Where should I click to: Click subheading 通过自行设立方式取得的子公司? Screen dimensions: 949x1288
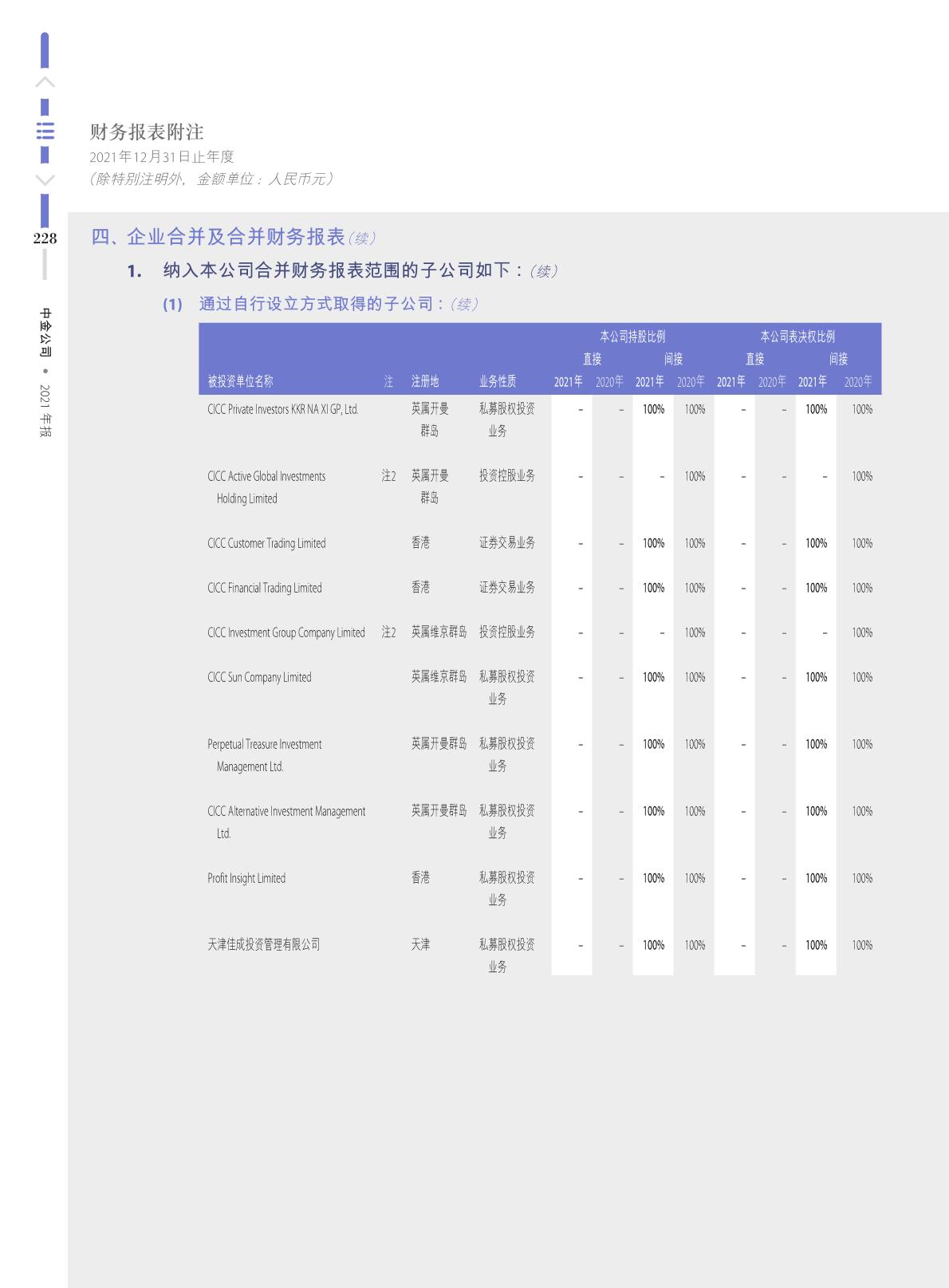[321, 304]
